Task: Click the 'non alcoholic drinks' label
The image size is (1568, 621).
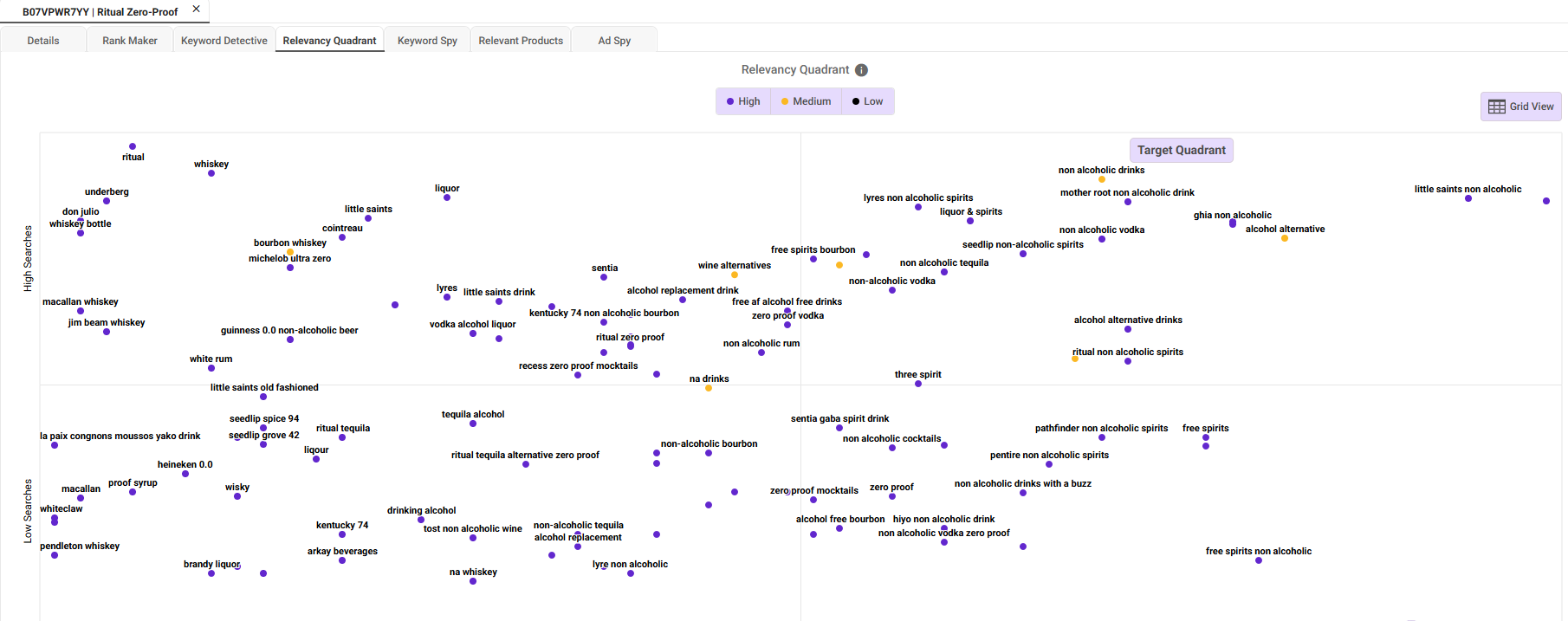Action: (x=1101, y=170)
